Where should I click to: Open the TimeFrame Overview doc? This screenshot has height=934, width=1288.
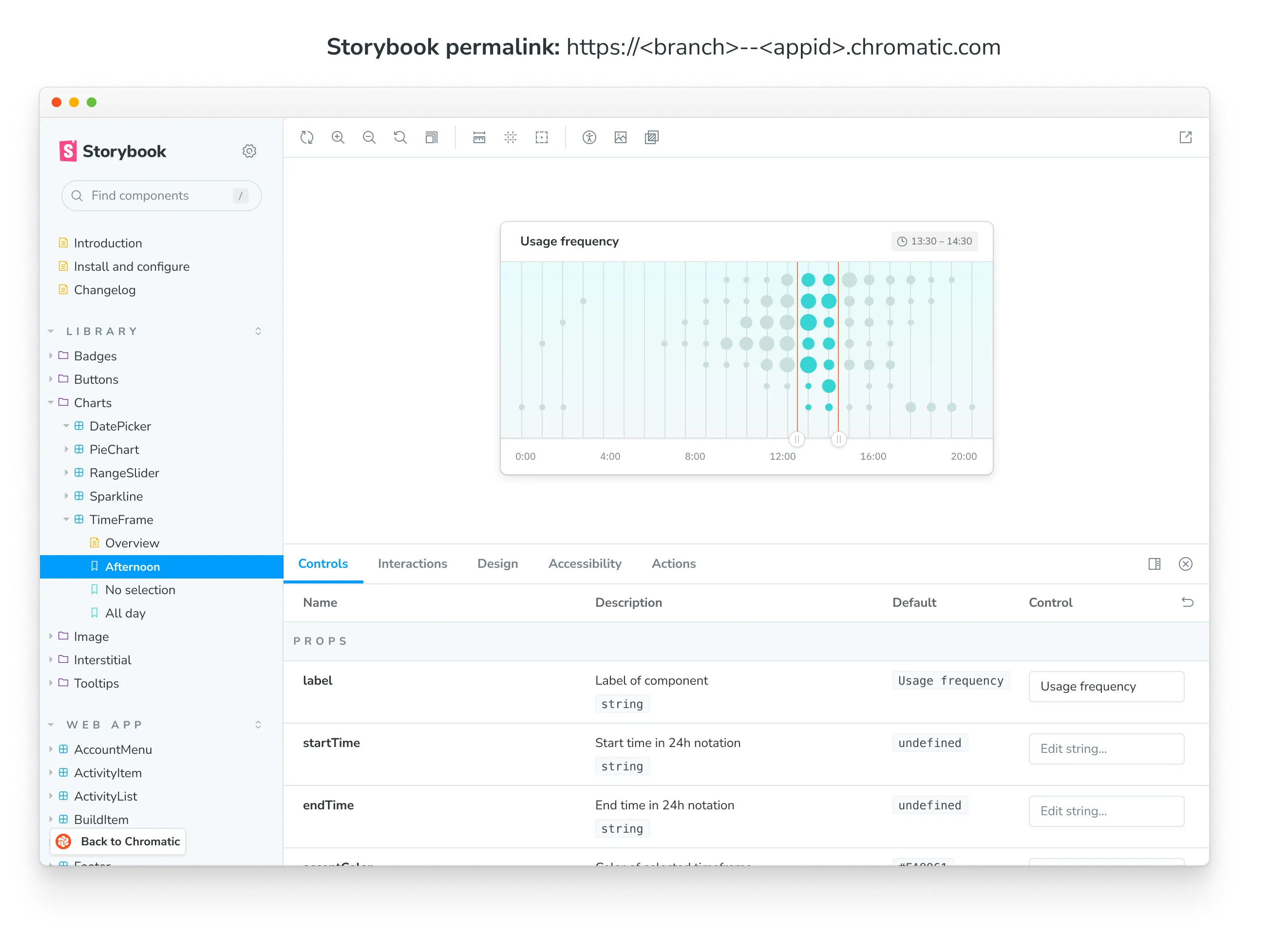click(132, 543)
